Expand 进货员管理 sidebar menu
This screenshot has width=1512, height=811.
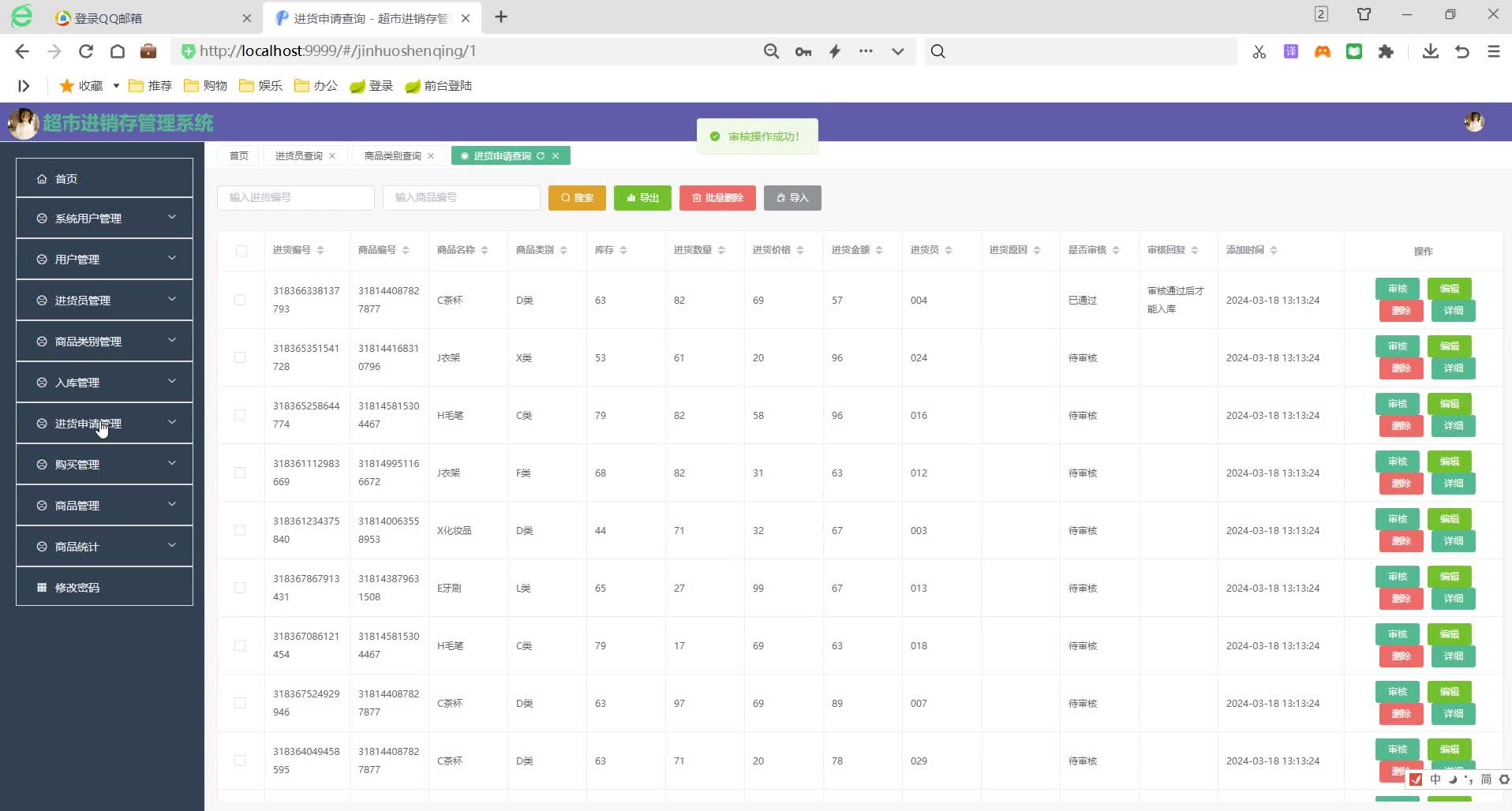tap(104, 301)
